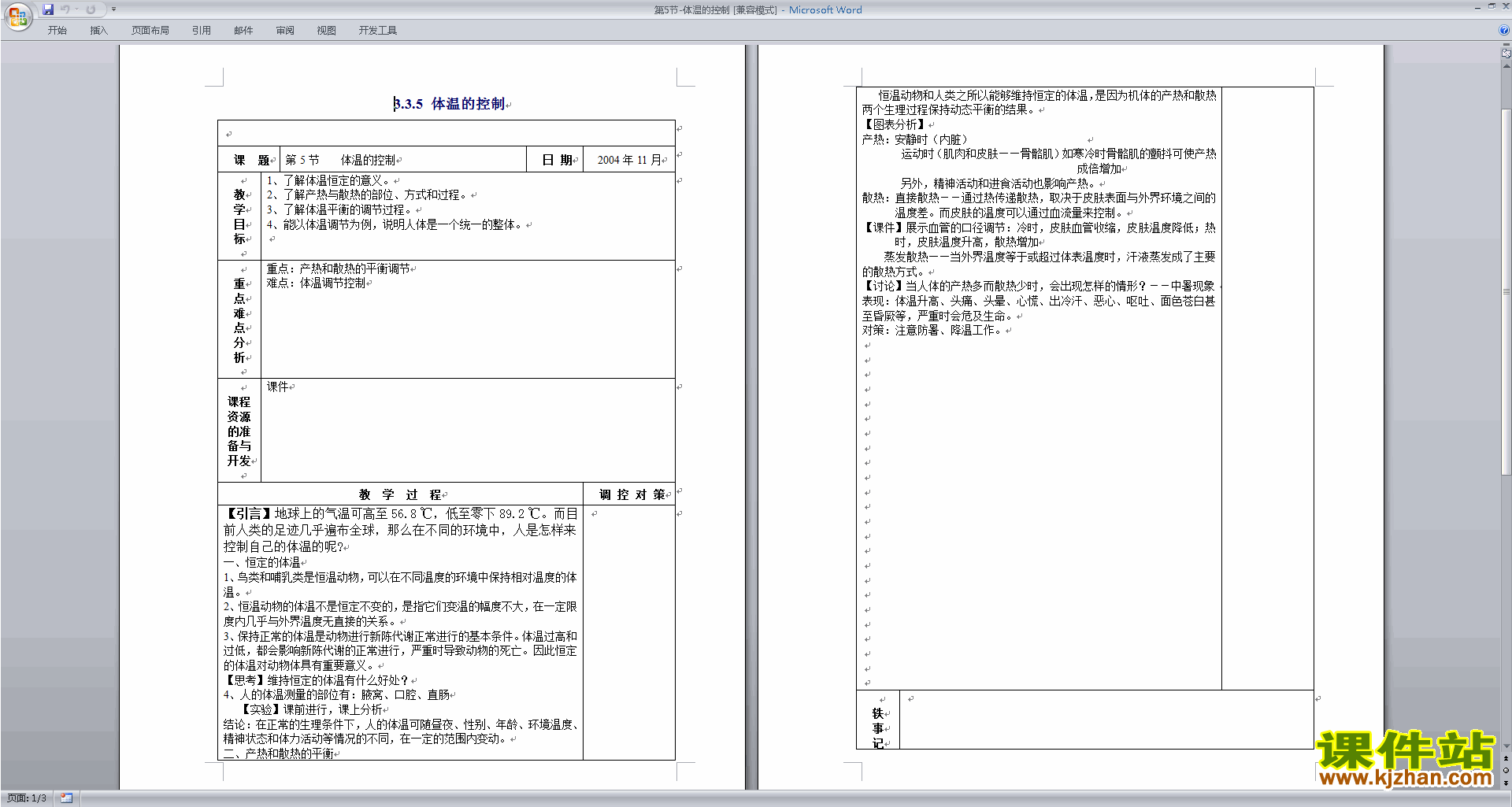The width and height of the screenshot is (1512, 807).
Task: Click the paragraph starting 【引言】地球上的气温
Action: coord(400,530)
